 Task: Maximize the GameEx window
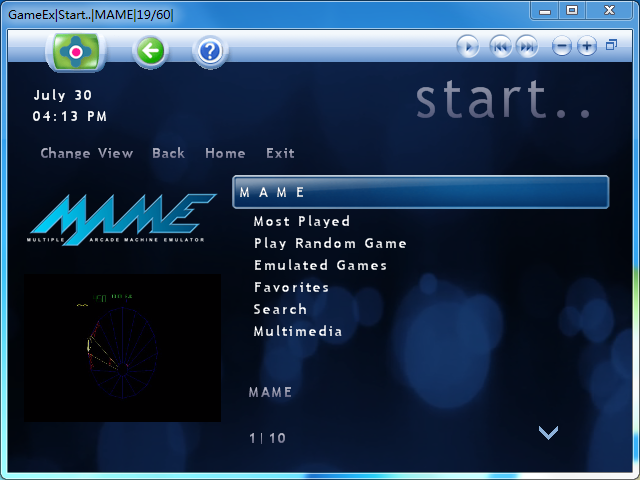point(572,10)
